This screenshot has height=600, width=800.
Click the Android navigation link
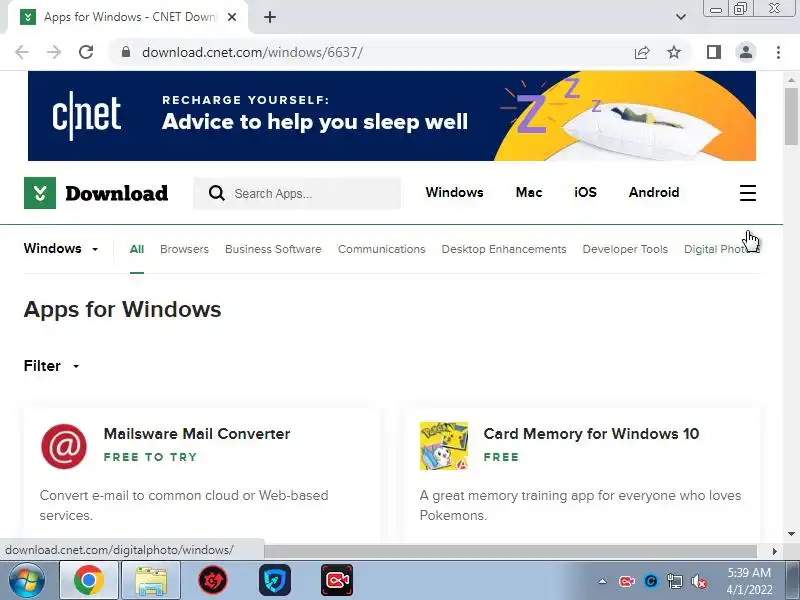click(654, 192)
